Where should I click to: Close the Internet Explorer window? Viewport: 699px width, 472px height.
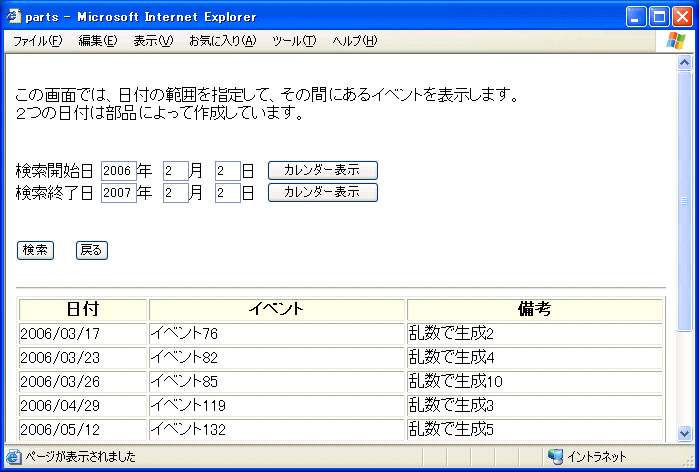tap(683, 17)
